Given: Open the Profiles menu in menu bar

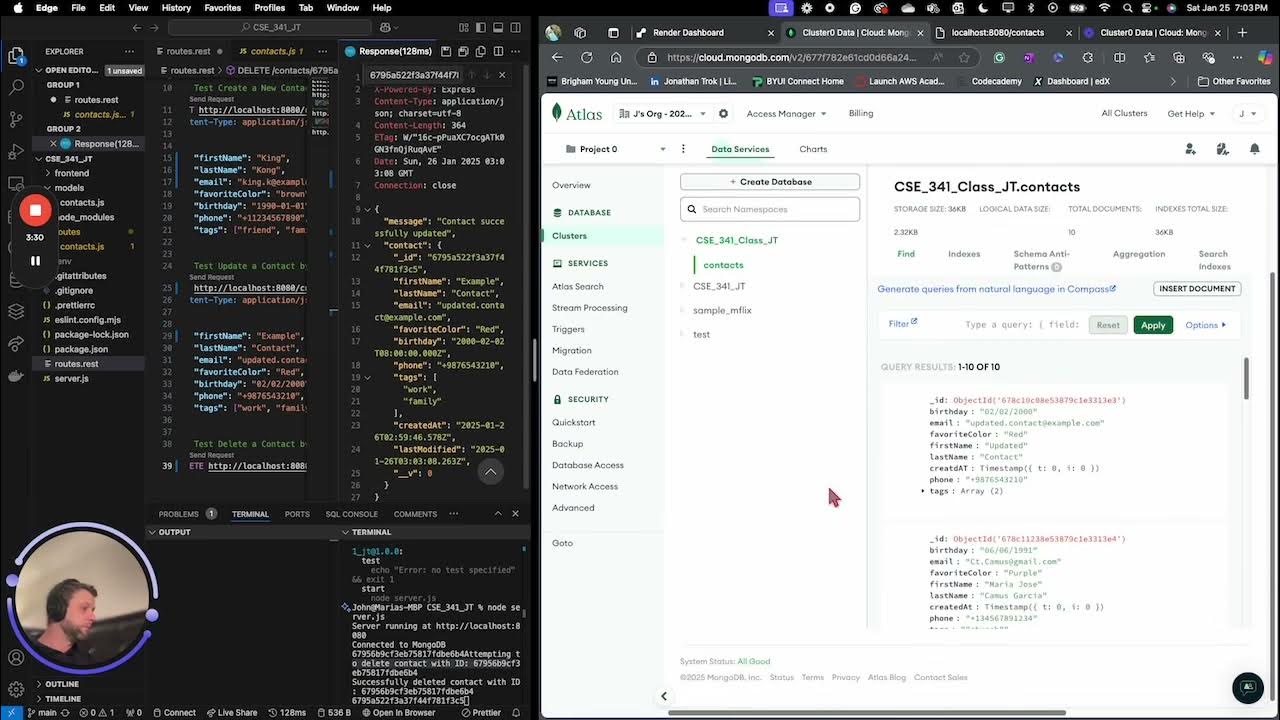Looking at the screenshot, I should pyautogui.click(x=269, y=7).
